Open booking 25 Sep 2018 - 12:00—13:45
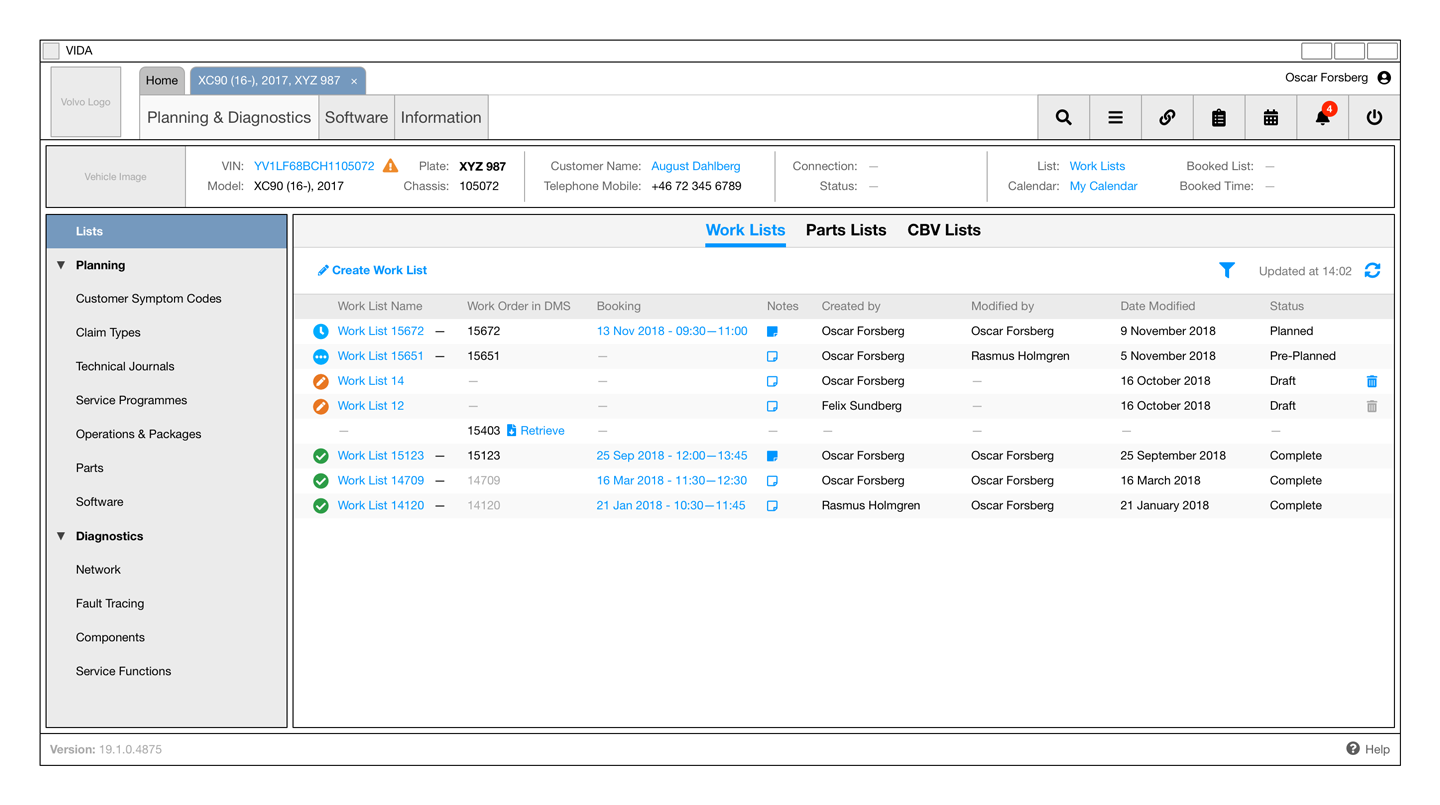The image size is (1440, 805). [672, 456]
